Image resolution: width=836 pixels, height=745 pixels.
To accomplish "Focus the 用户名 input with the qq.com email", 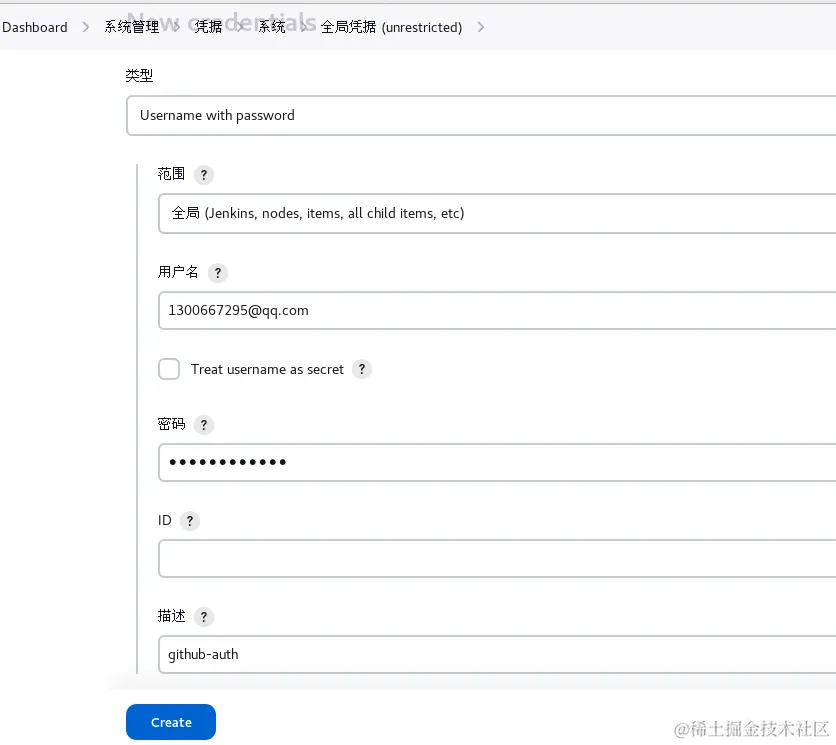I will (497, 310).
